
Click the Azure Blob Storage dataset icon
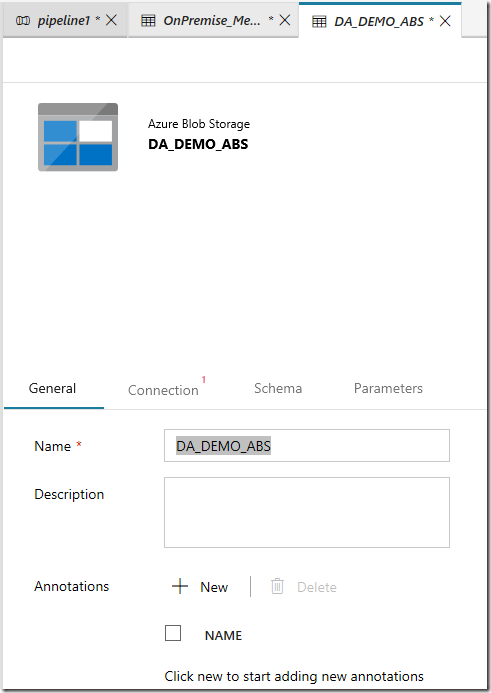78,137
